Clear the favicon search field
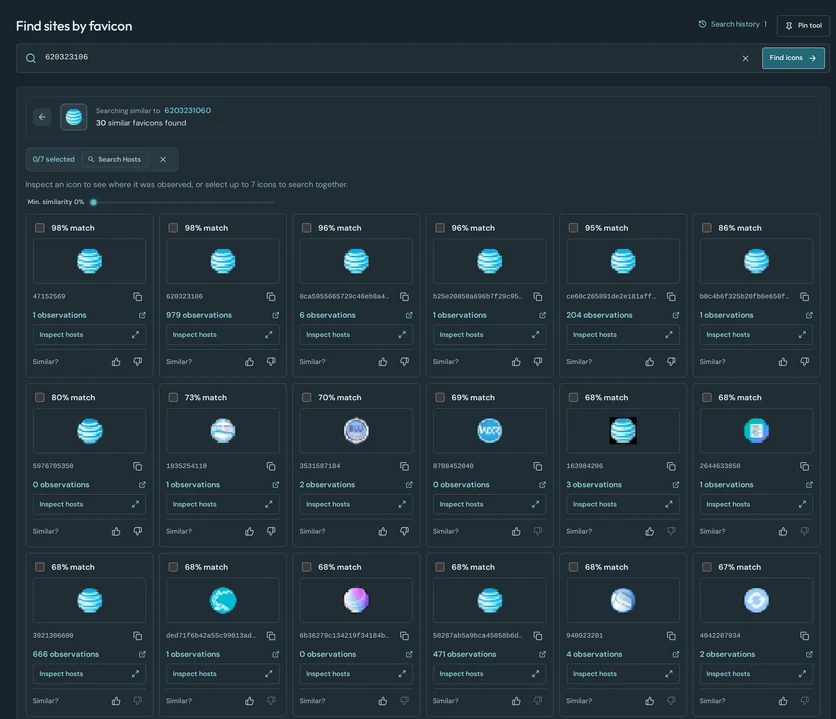Image resolution: width=836 pixels, height=719 pixels. click(x=745, y=59)
